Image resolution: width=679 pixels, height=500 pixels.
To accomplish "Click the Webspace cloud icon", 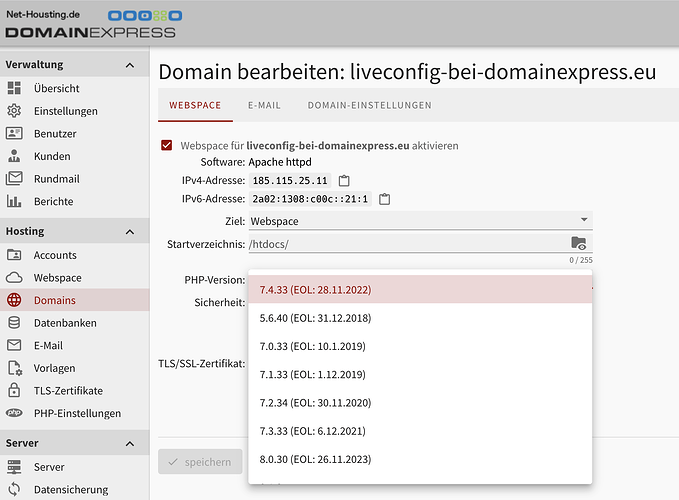I will (x=14, y=277).
